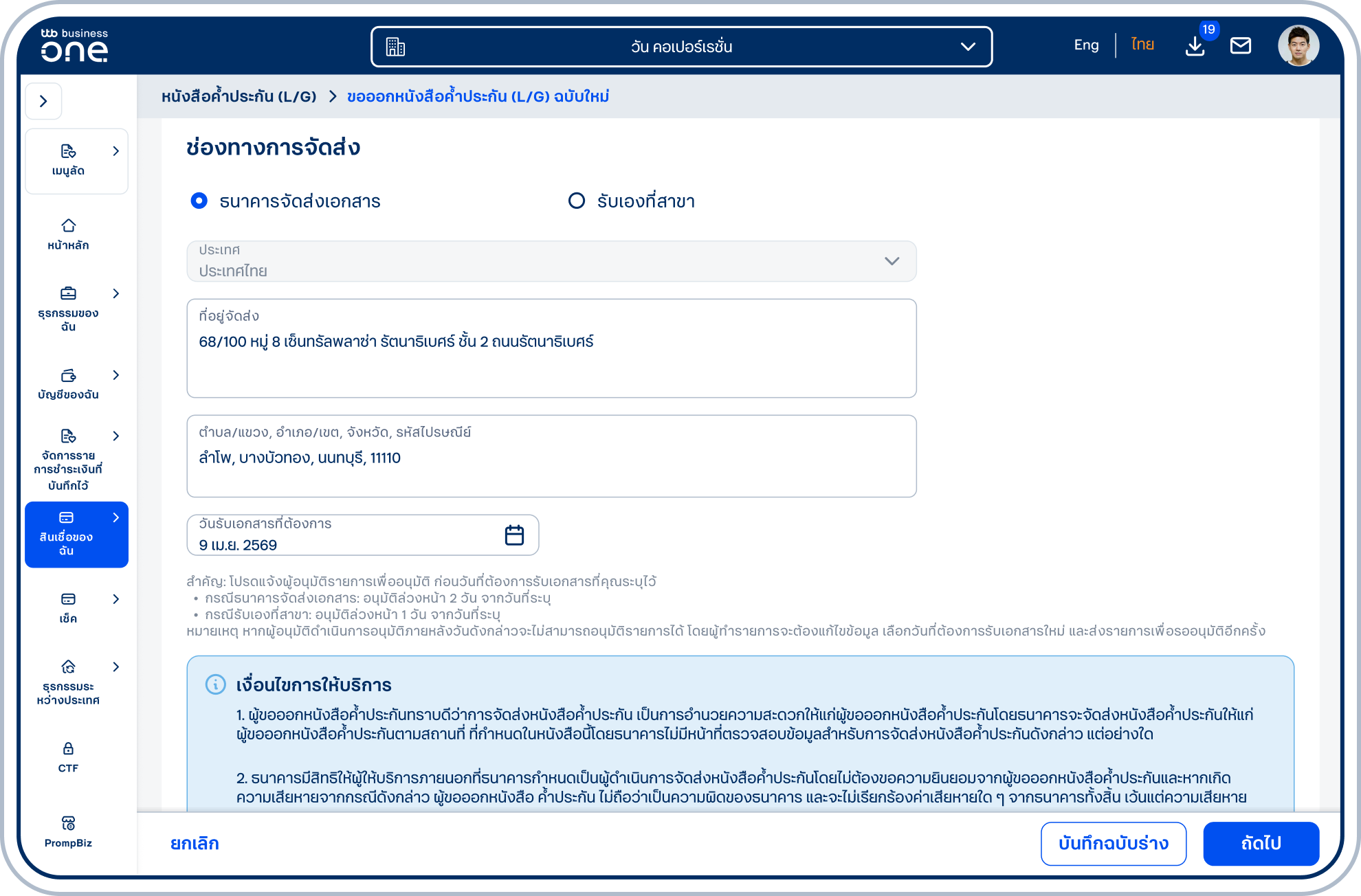1361x896 pixels.
Task: Go to หน้าหลัก home icon
Action: (x=68, y=225)
